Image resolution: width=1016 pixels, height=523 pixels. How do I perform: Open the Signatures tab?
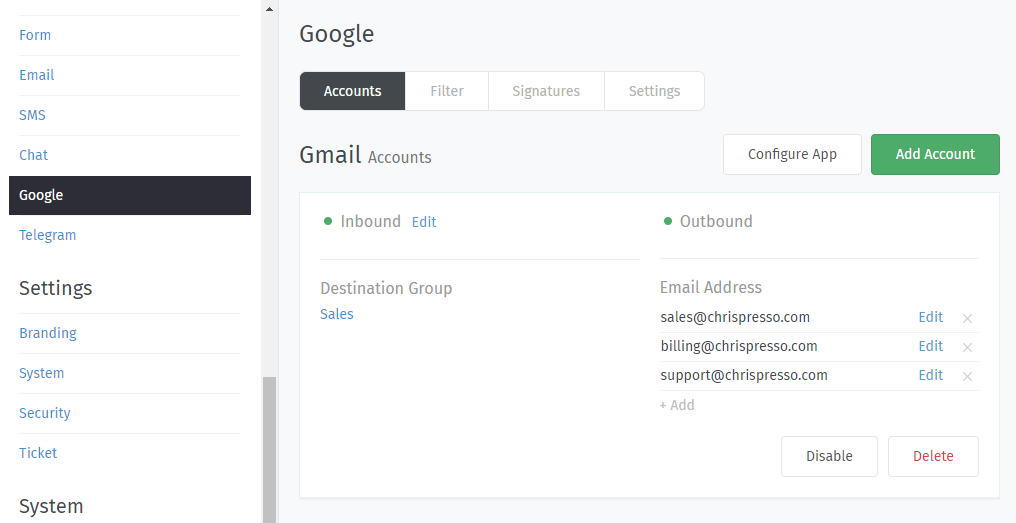[546, 91]
